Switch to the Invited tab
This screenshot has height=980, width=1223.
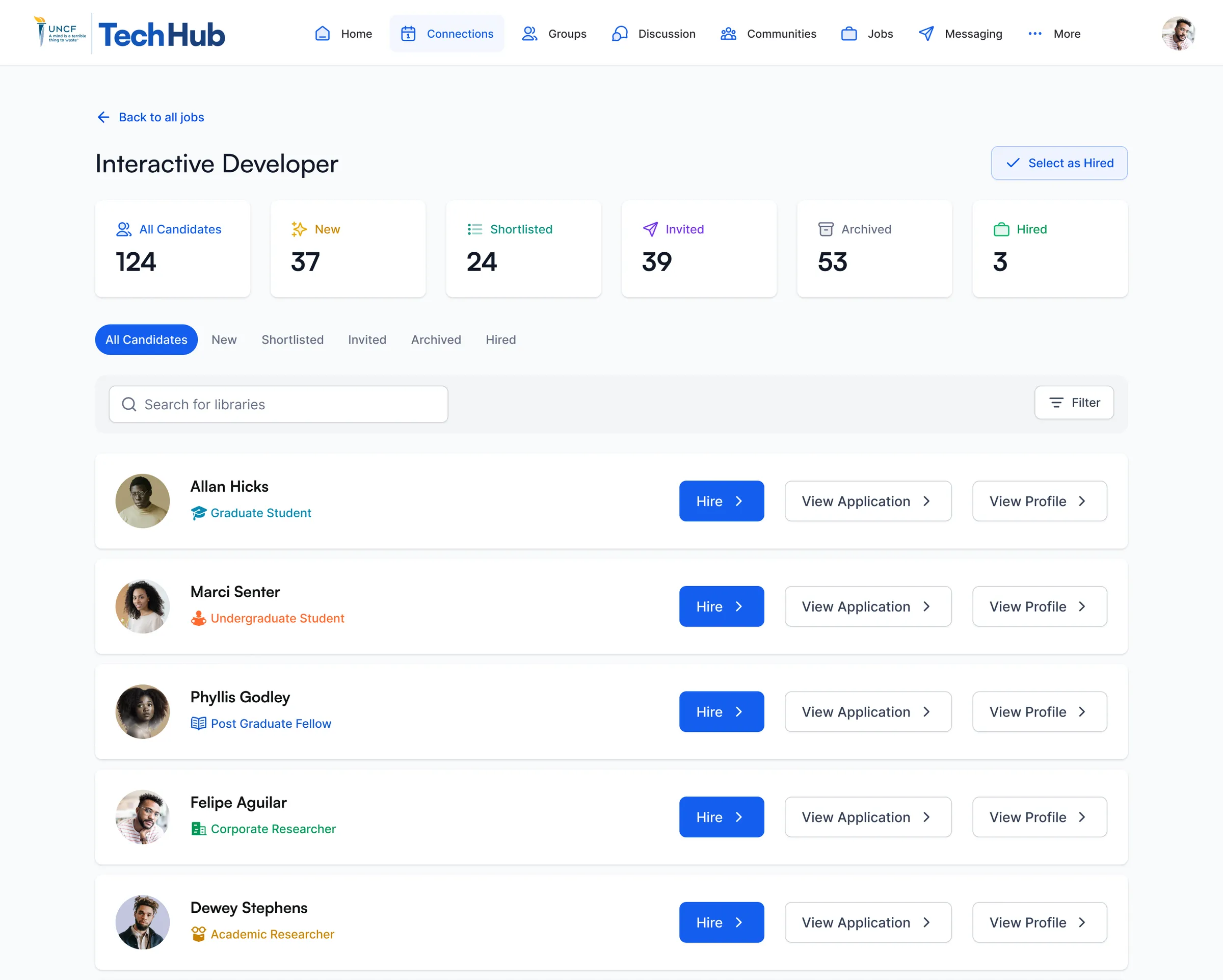pos(367,339)
